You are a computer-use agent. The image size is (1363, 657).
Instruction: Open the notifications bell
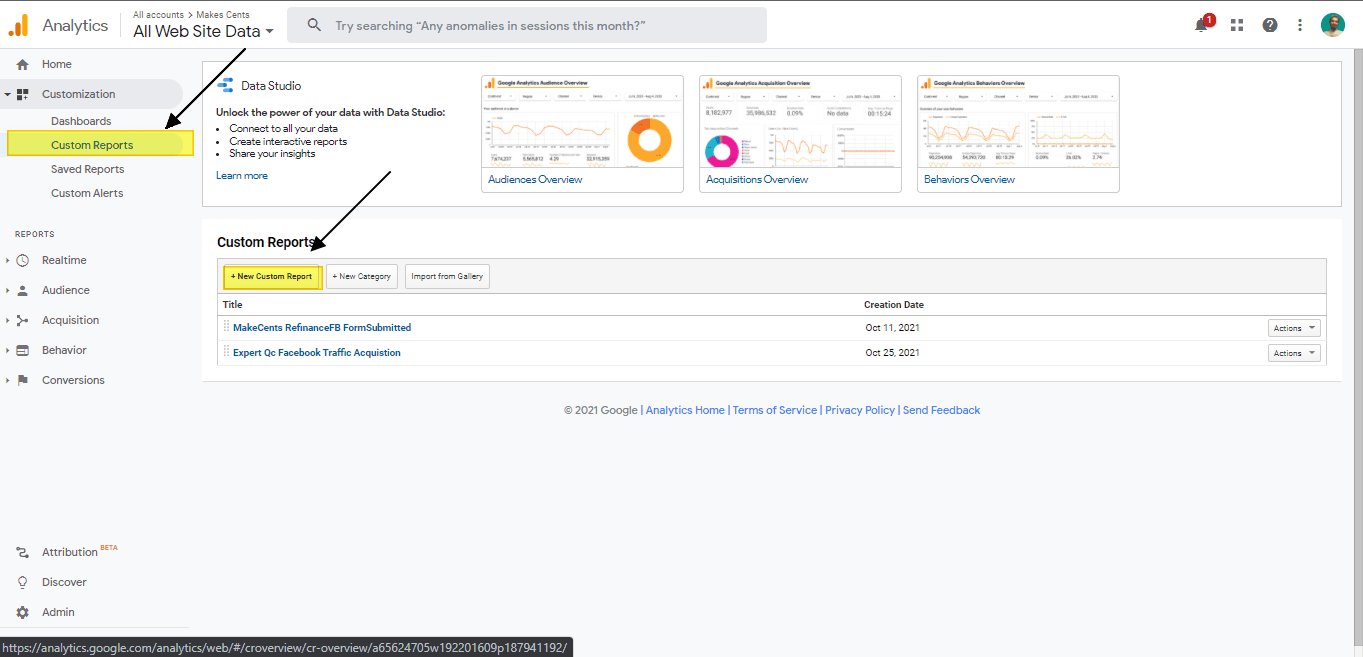(1202, 25)
